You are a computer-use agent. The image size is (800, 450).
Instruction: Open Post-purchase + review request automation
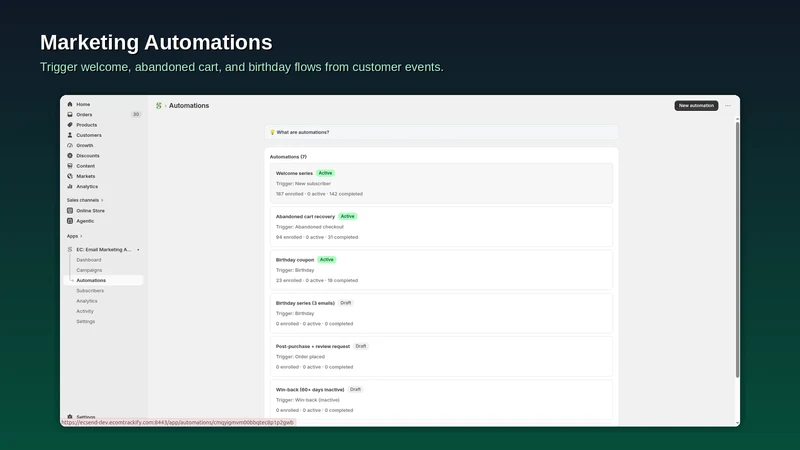pos(441,357)
